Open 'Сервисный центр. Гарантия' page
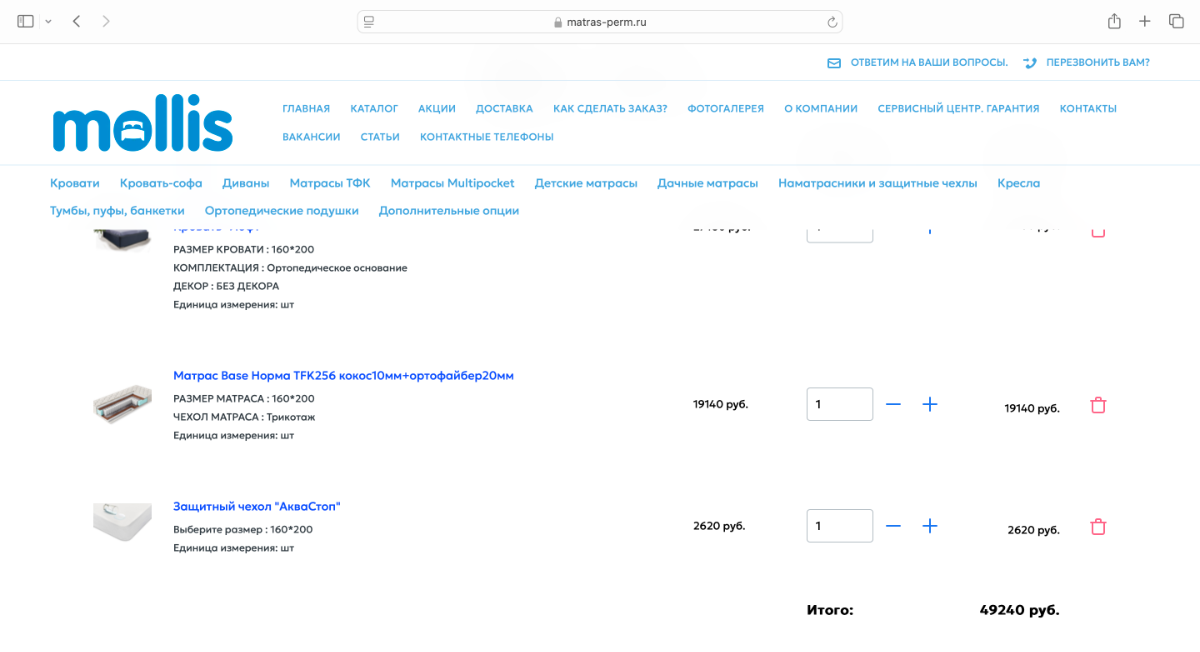1200x652 pixels. point(958,108)
